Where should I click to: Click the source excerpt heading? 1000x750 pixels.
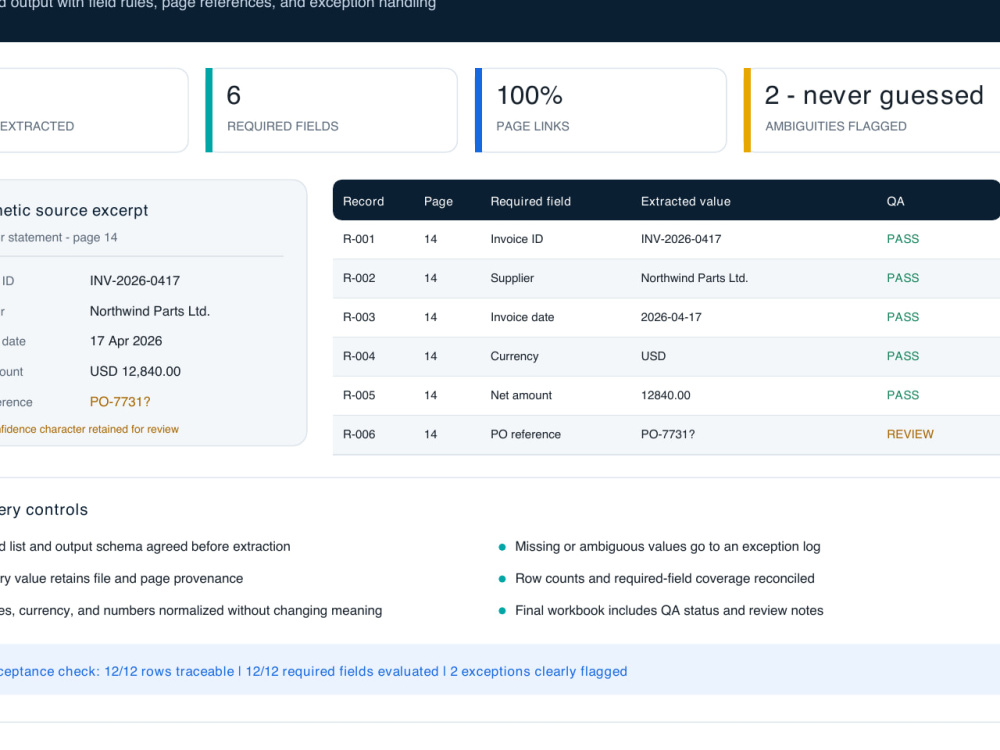pyautogui.click(x=74, y=210)
